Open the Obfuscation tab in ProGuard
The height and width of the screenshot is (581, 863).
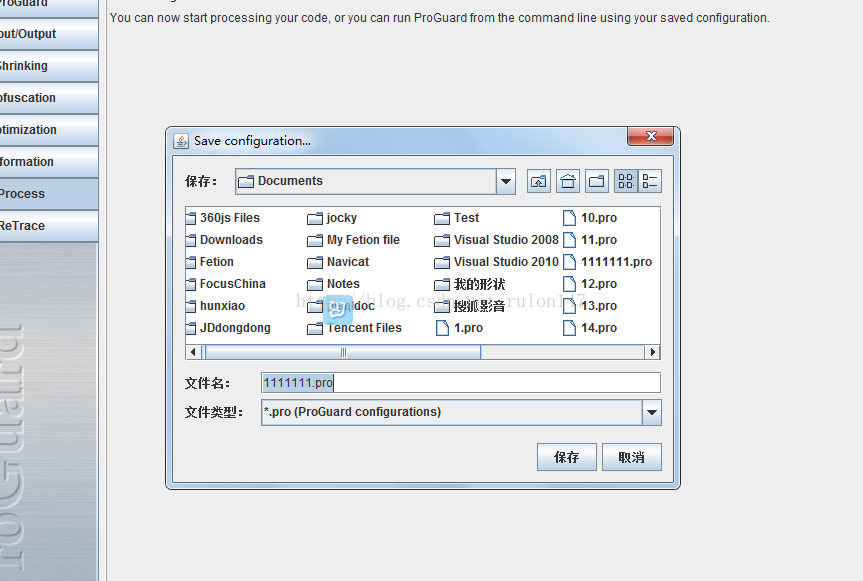(48, 97)
